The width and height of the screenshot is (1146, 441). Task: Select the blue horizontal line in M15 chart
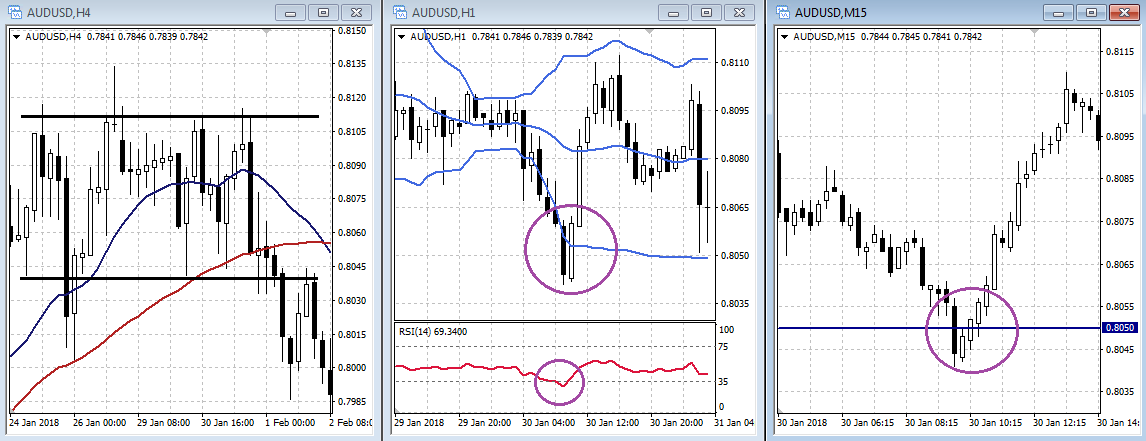[850, 328]
